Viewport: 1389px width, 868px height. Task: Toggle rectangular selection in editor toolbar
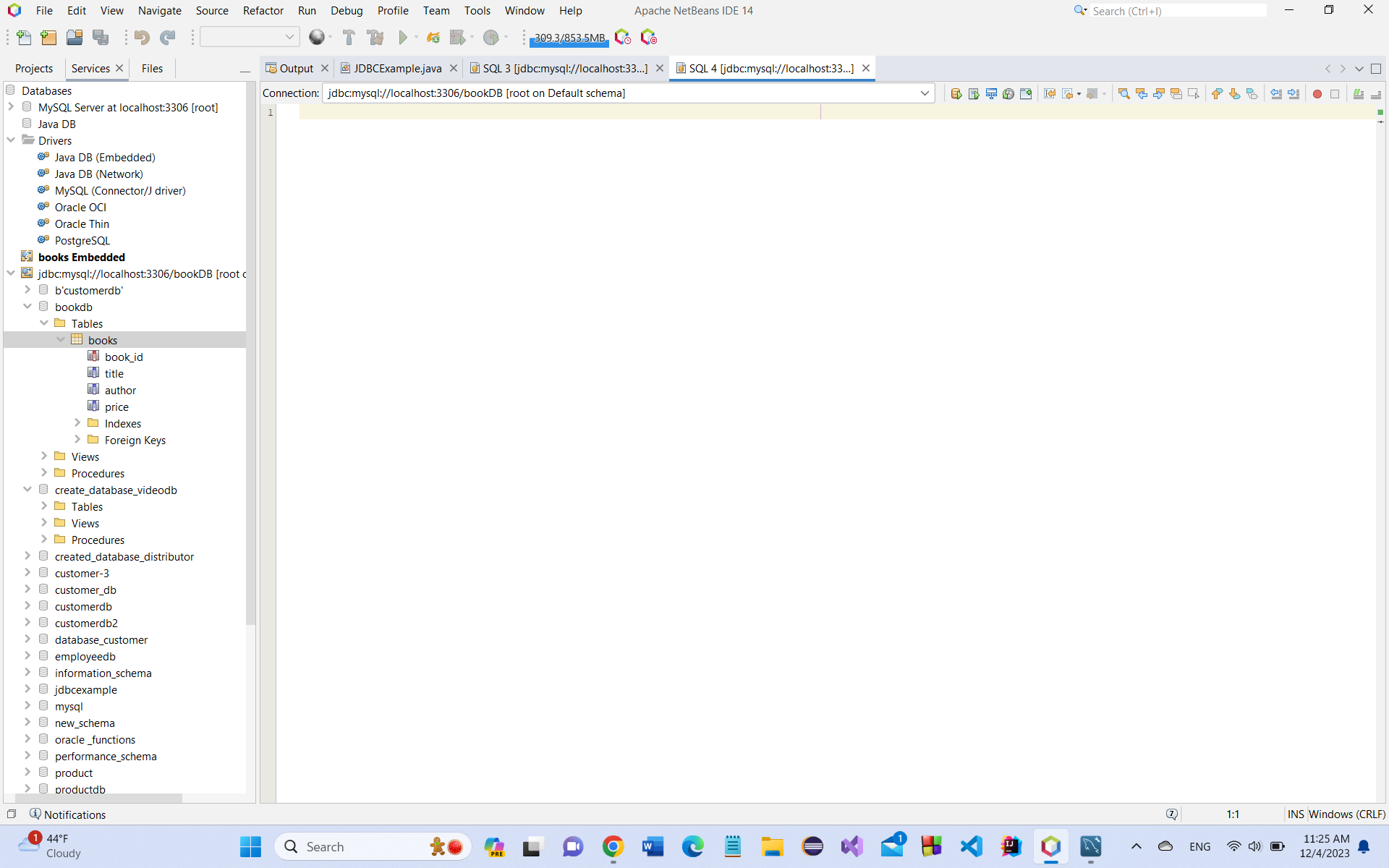1193,93
